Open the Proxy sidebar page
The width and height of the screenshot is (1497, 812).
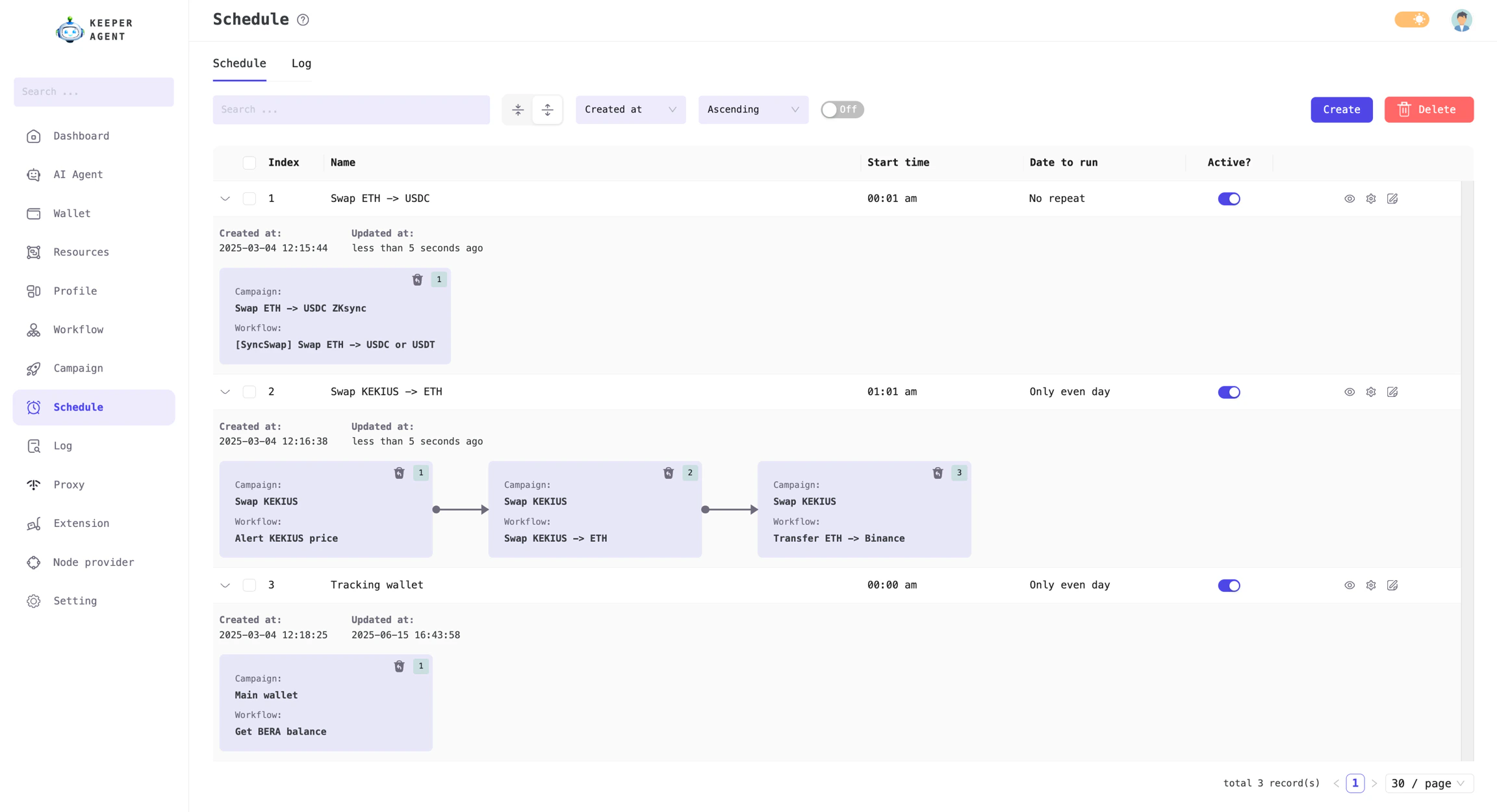pos(69,485)
